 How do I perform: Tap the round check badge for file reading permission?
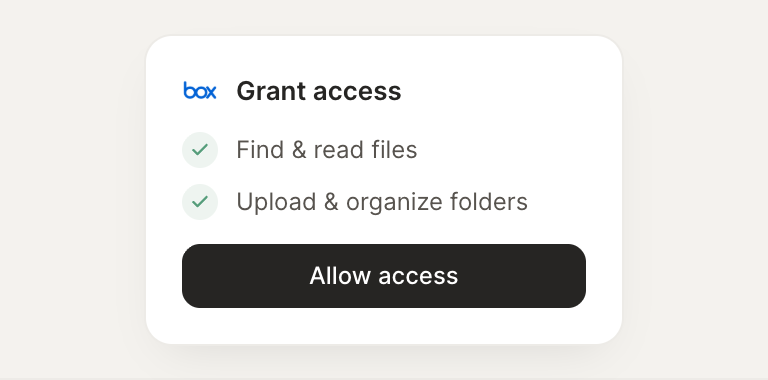coord(200,150)
